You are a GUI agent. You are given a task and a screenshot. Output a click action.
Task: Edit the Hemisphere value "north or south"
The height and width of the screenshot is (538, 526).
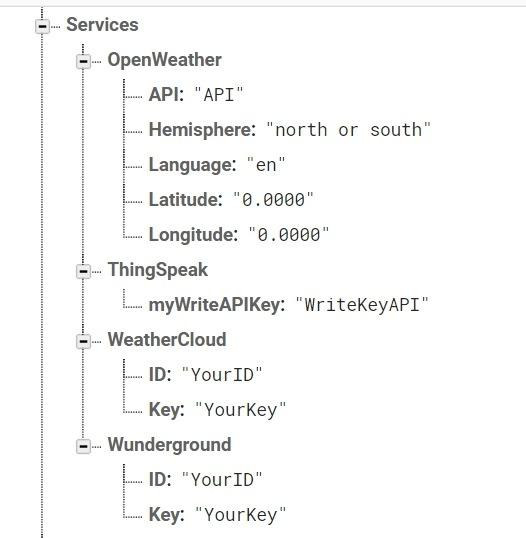[349, 130]
